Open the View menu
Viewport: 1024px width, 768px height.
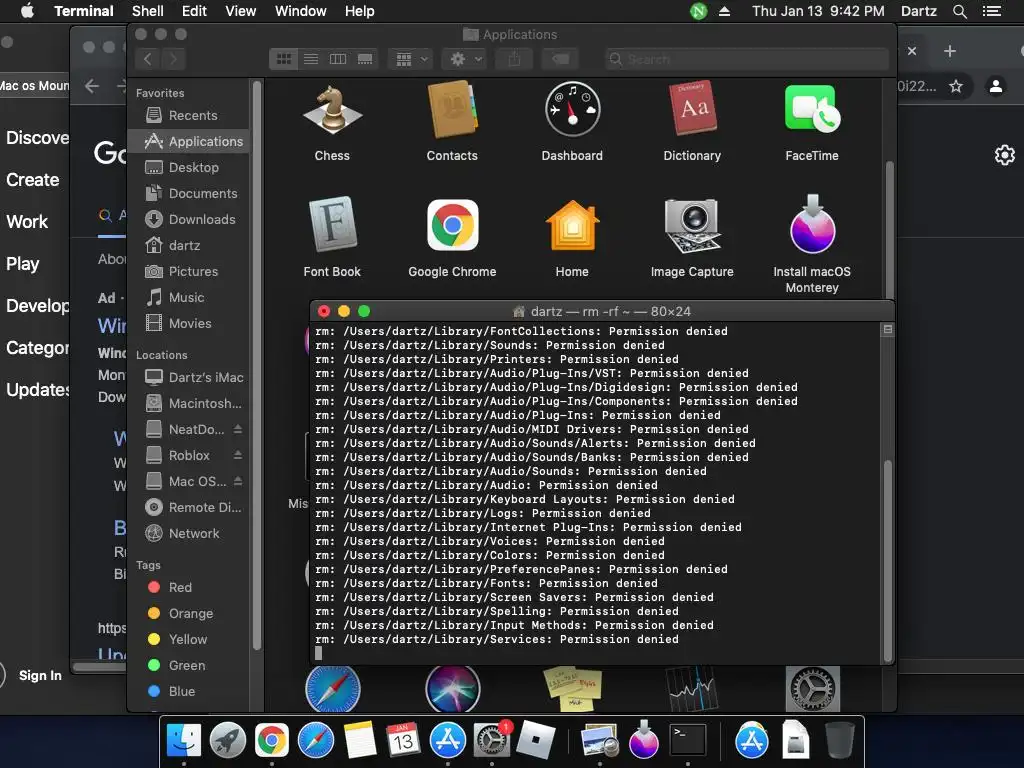point(240,11)
